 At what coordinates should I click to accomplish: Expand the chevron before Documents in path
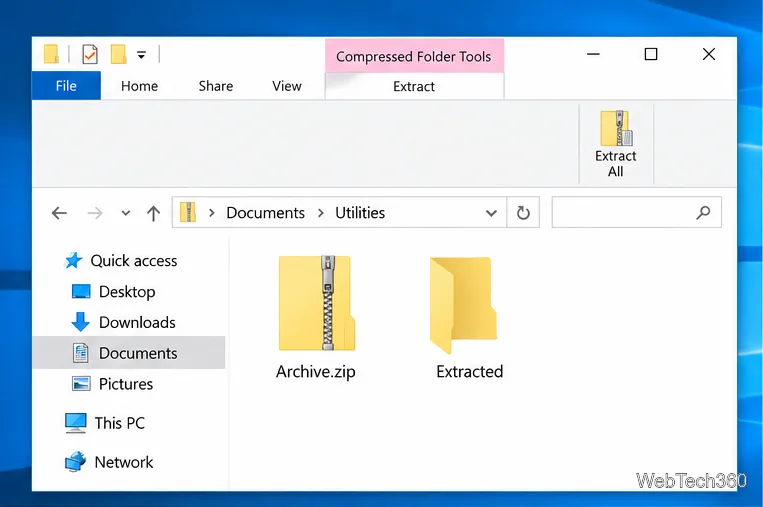(x=212, y=213)
